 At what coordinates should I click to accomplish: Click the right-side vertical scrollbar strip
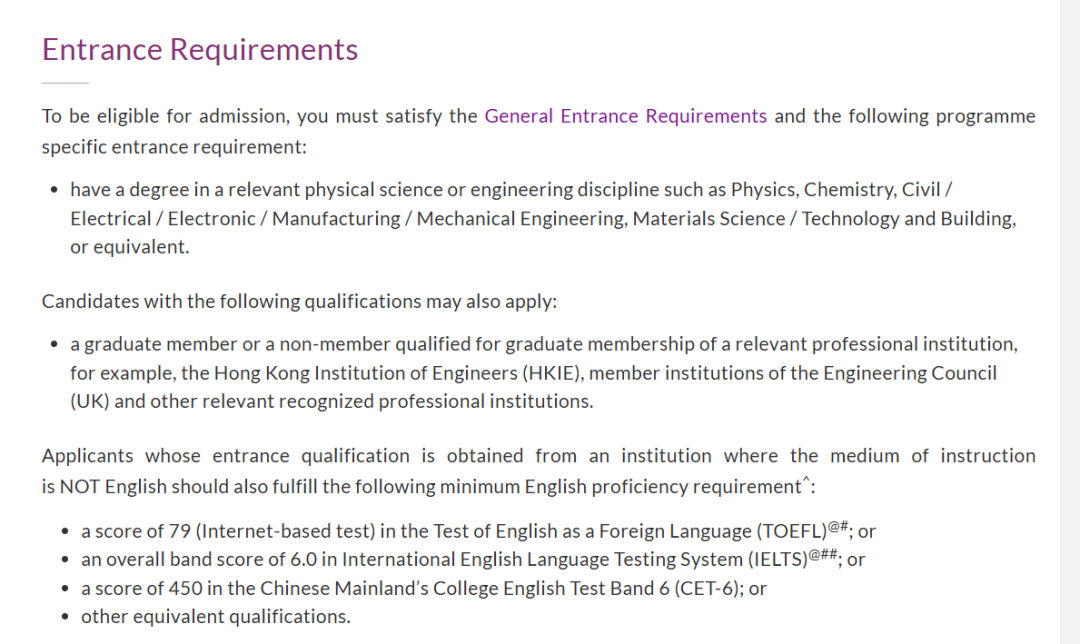[1069, 322]
